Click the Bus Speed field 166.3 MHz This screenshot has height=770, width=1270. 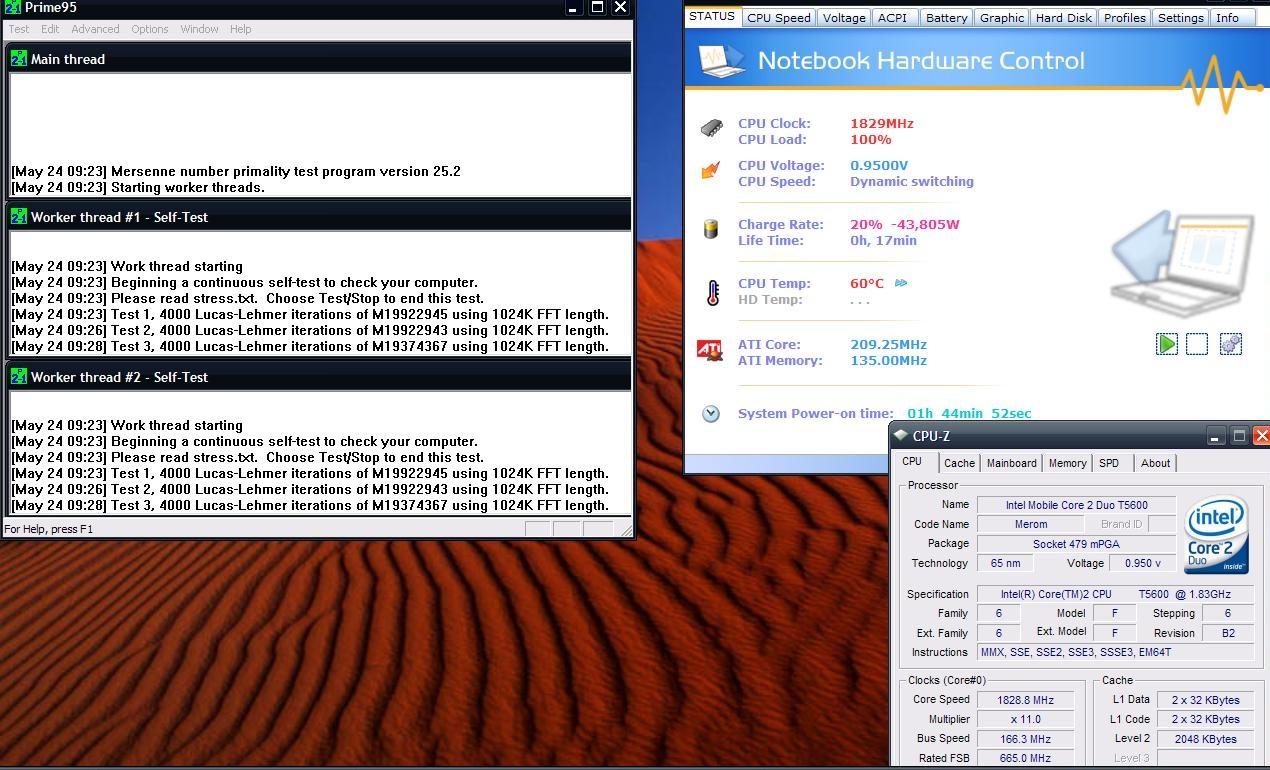pos(1025,739)
